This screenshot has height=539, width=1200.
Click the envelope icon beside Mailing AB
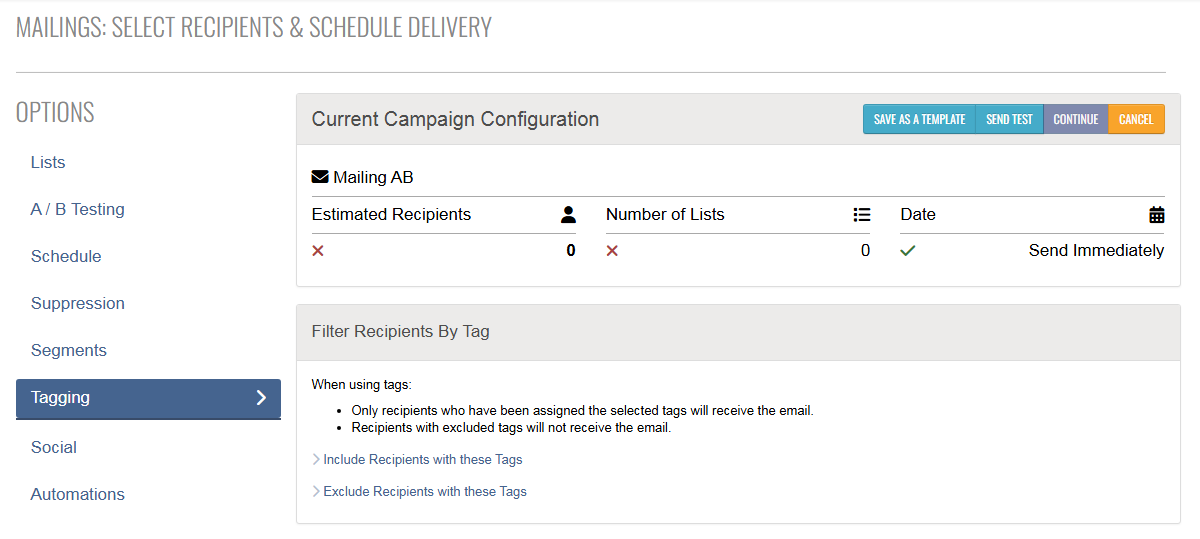pos(320,177)
